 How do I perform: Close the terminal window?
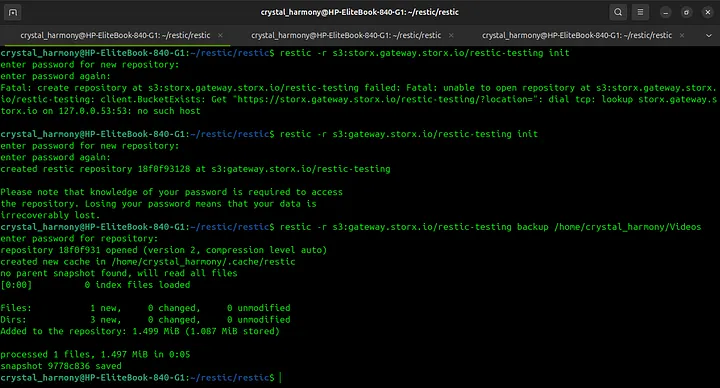tap(708, 12)
